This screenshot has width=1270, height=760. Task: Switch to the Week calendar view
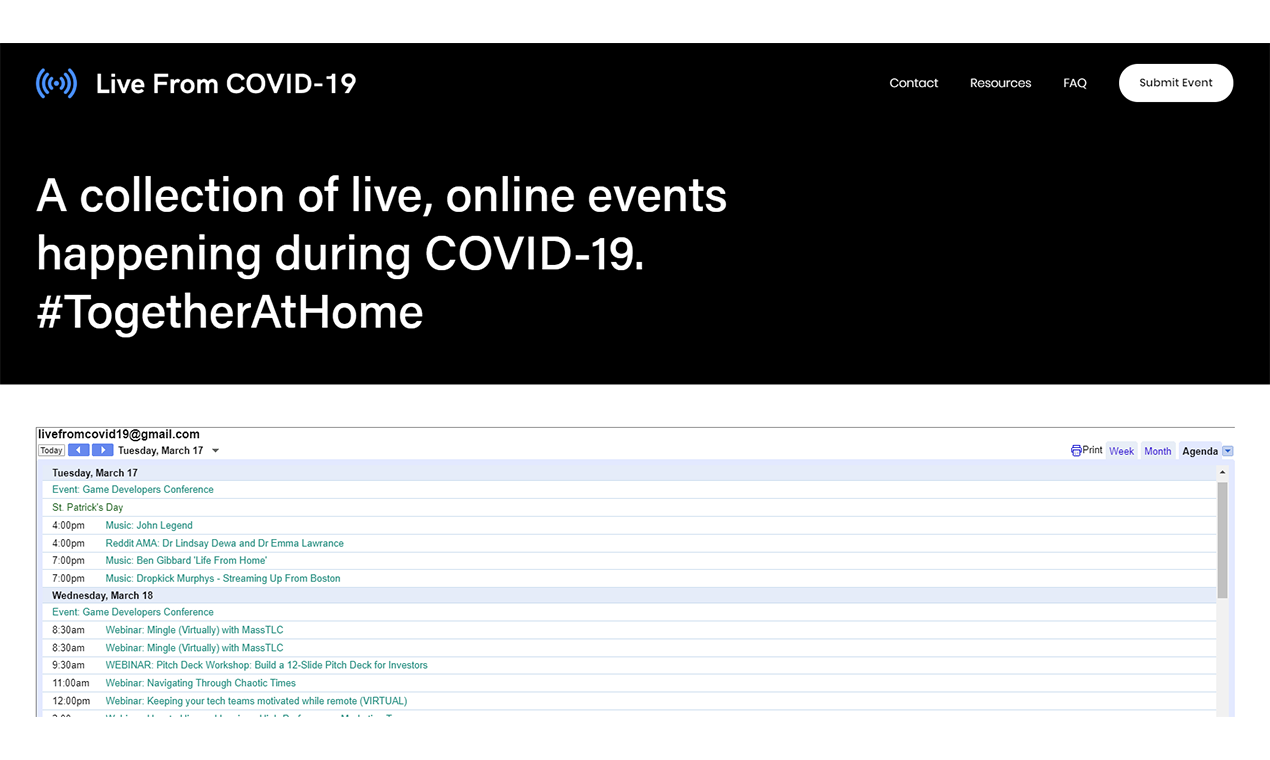click(1121, 450)
